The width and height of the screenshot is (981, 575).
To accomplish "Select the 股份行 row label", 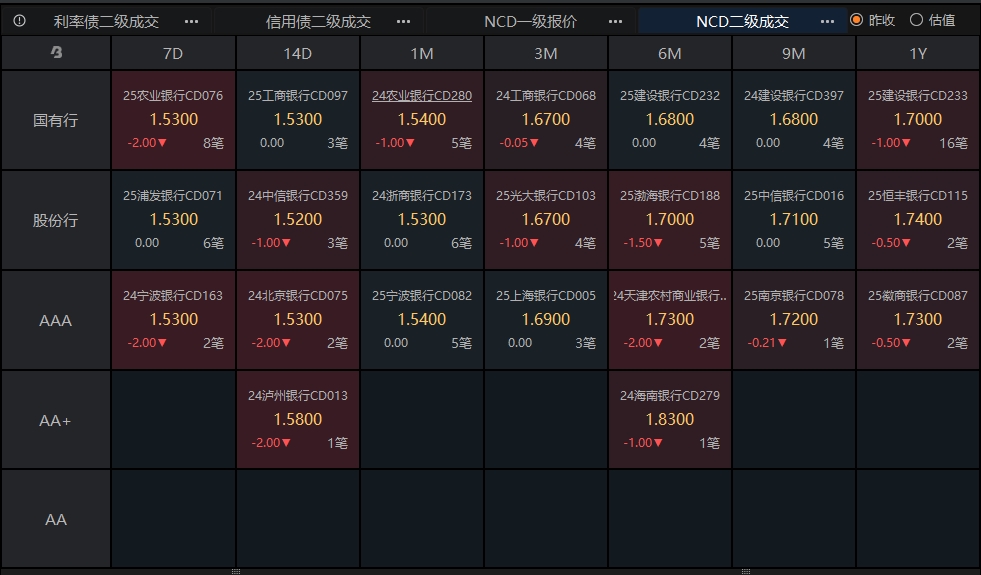I will click(56, 220).
